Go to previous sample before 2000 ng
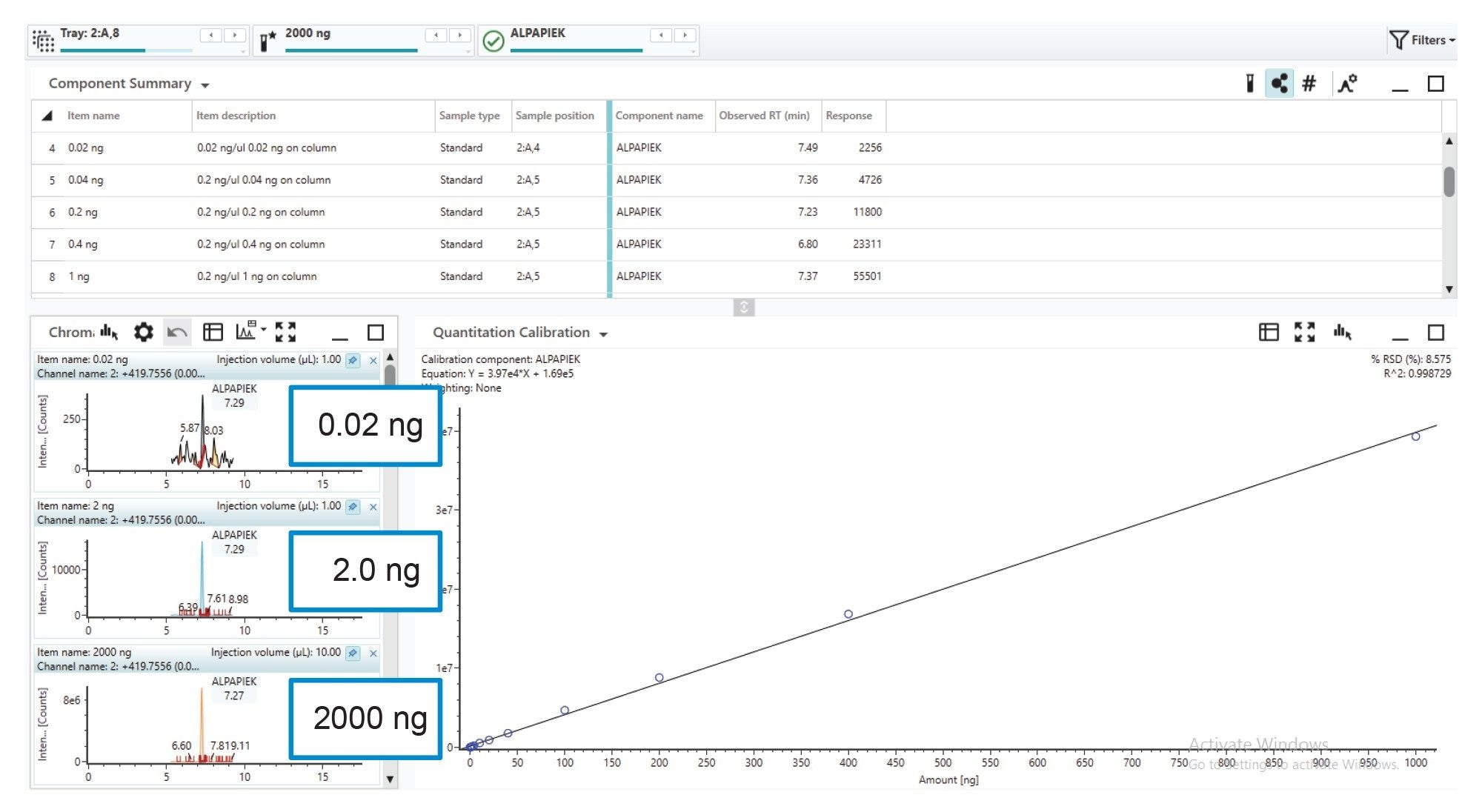 click(x=436, y=35)
